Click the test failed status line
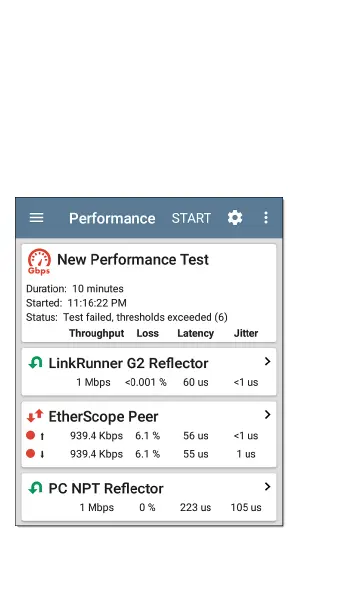This screenshot has height=612, width=360. tap(127, 317)
